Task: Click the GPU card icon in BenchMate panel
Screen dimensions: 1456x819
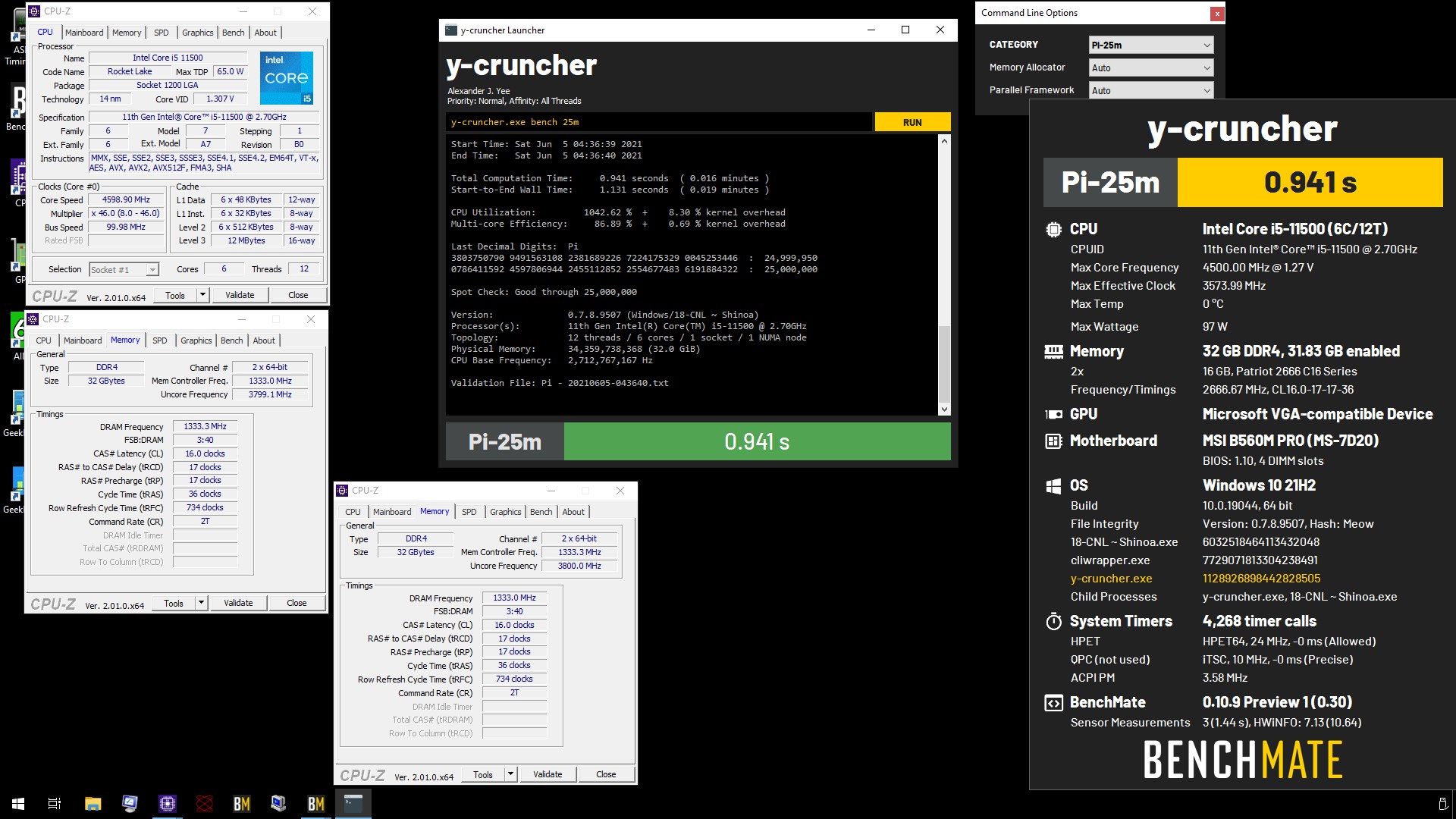Action: pos(1053,414)
